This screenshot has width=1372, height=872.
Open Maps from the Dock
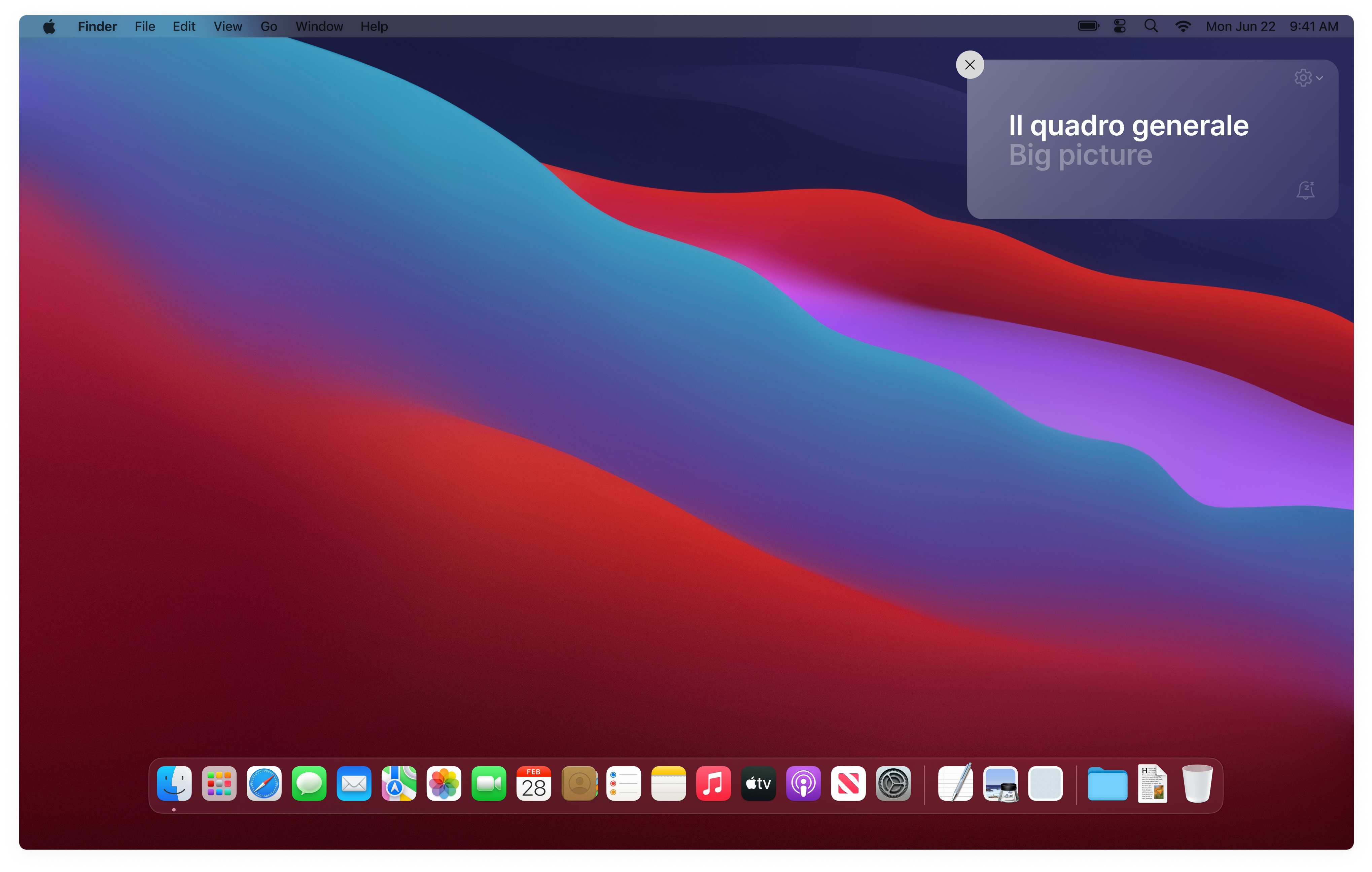pos(398,784)
